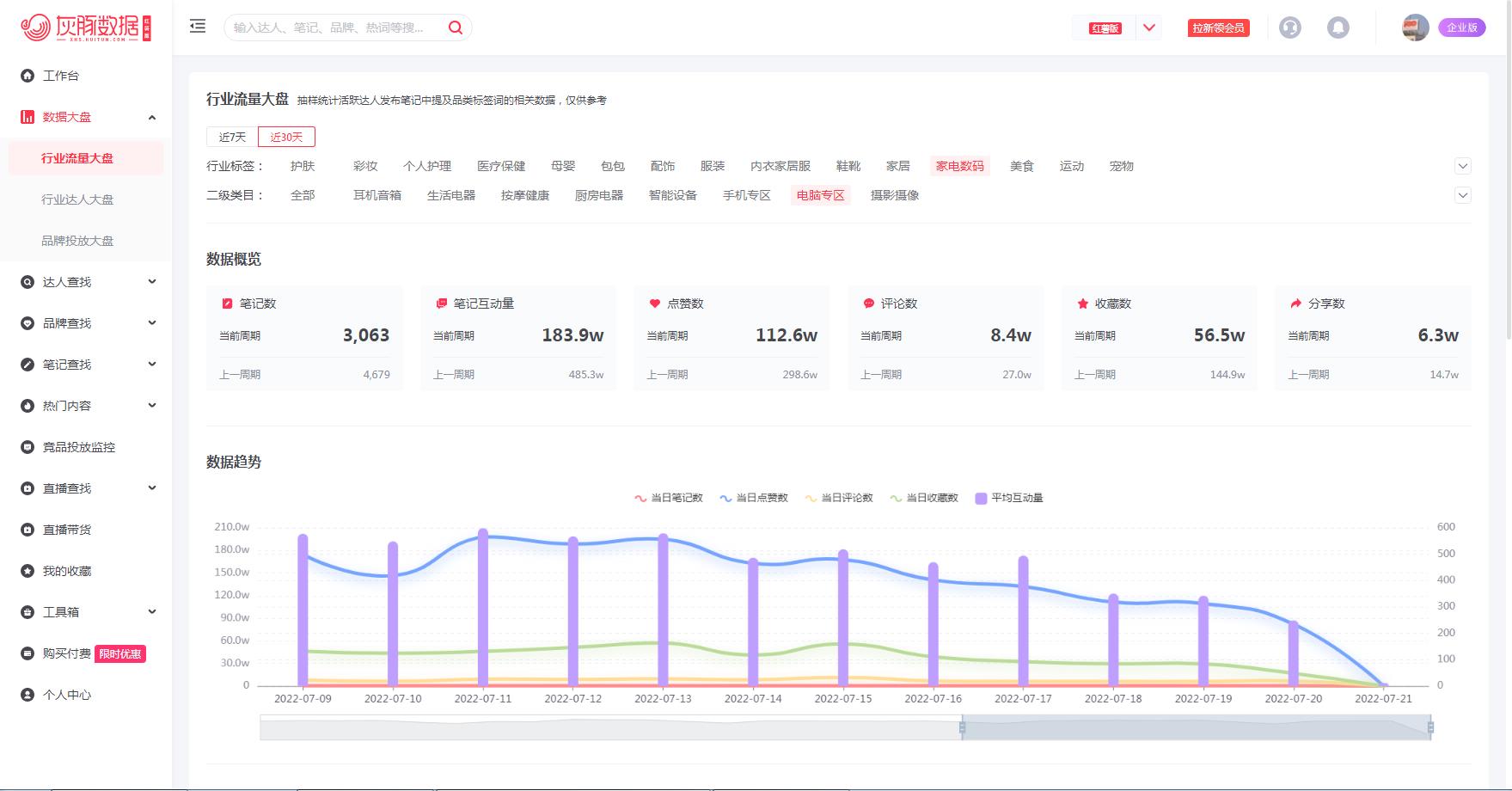The image size is (1512, 791).
Task: Click the right handle of chart zoom slider
Action: (x=1430, y=727)
